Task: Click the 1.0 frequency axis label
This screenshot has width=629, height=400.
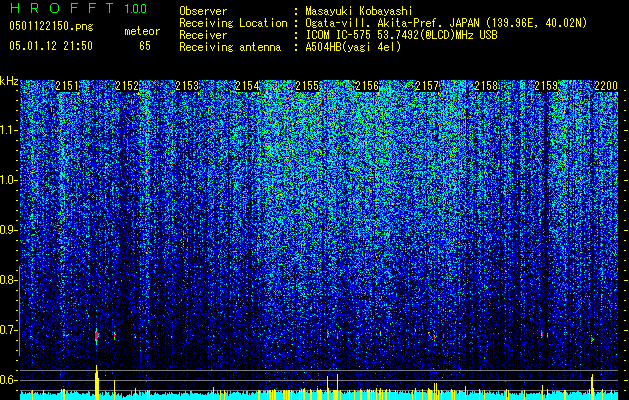Action: 8,180
